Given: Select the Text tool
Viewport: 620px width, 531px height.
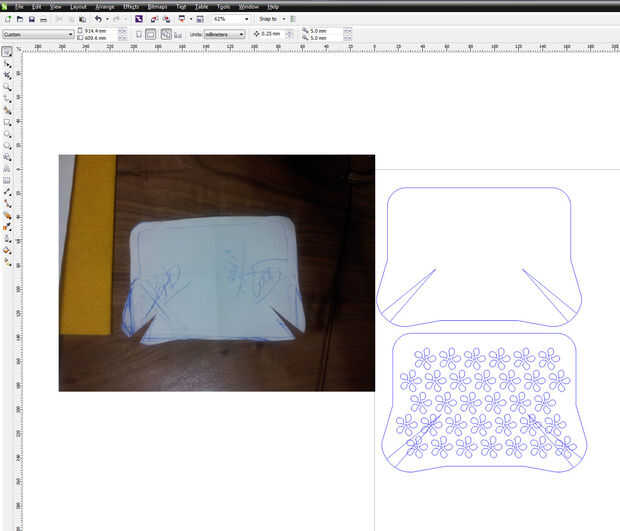Looking at the screenshot, I should coord(7,169).
